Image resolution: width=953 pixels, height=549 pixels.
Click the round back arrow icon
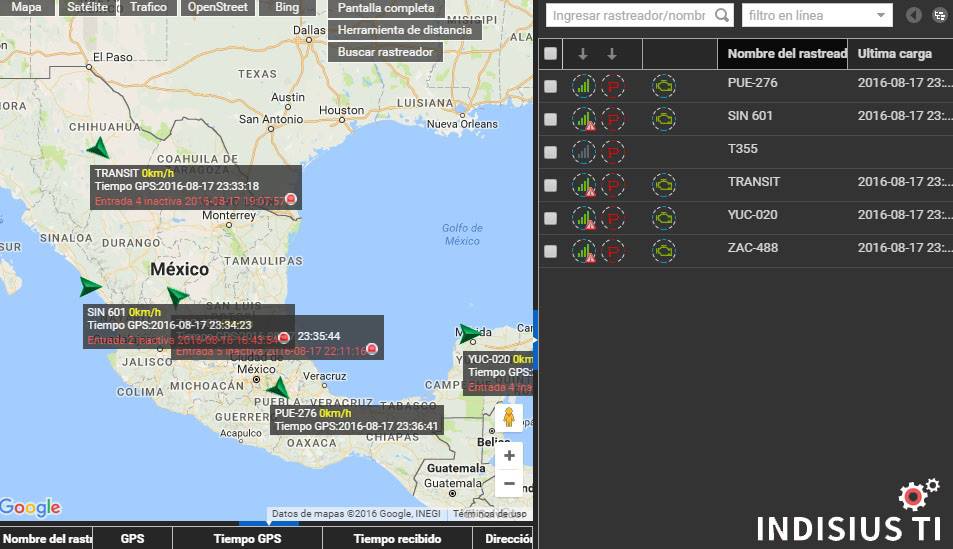tap(913, 15)
